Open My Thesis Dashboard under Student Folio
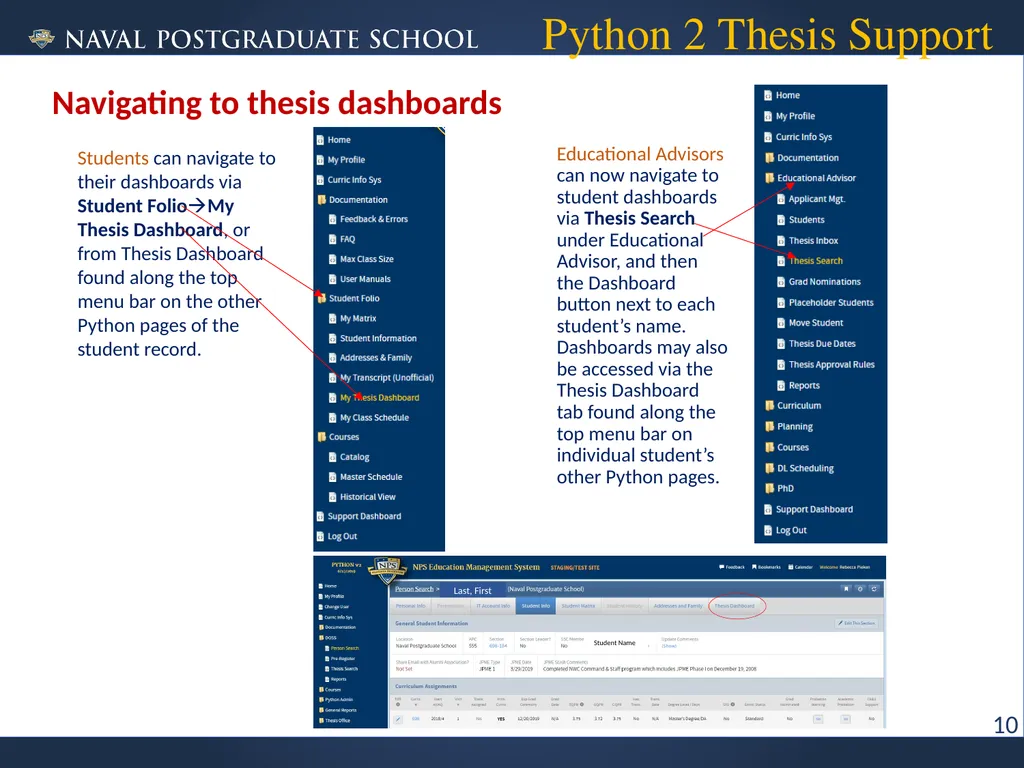1024x768 pixels. tap(379, 398)
